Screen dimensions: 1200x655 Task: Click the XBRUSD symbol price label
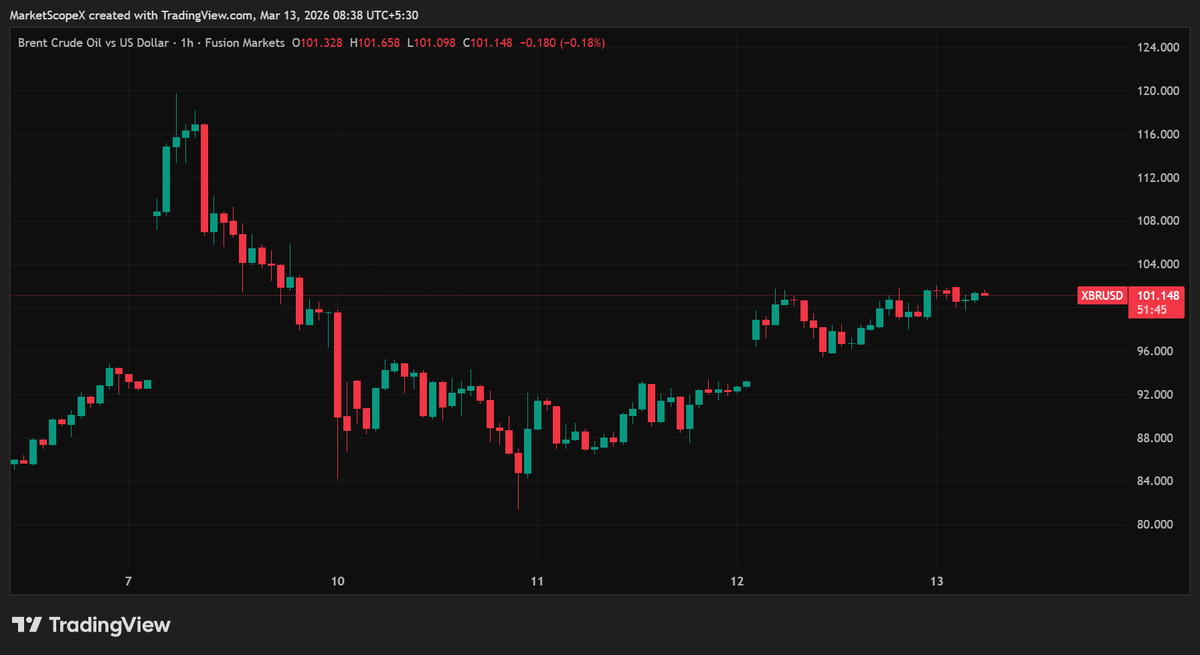[x=1103, y=296]
